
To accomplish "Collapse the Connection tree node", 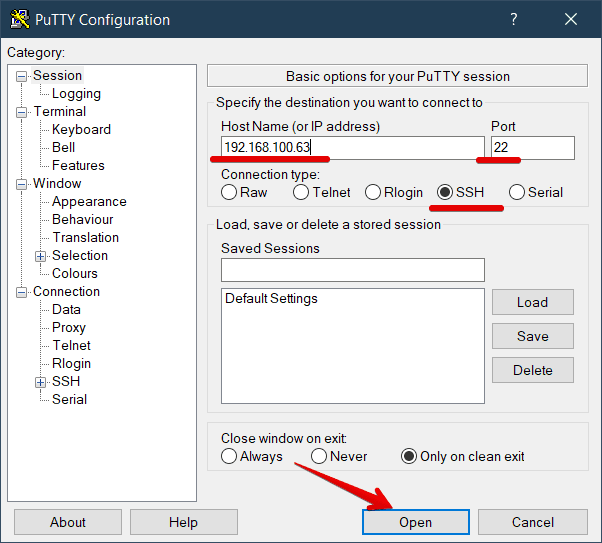I will (22, 293).
